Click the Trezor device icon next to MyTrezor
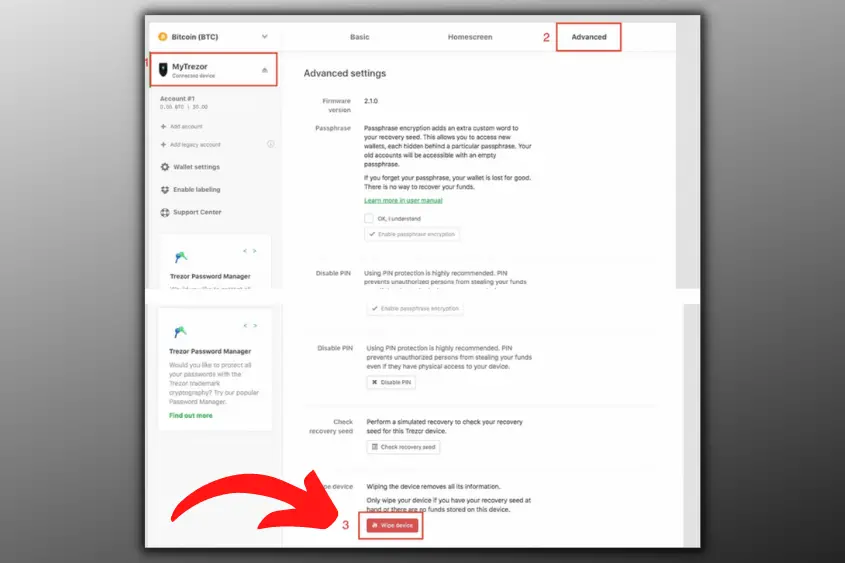Screen dimensions: 845x563 tap(163, 69)
